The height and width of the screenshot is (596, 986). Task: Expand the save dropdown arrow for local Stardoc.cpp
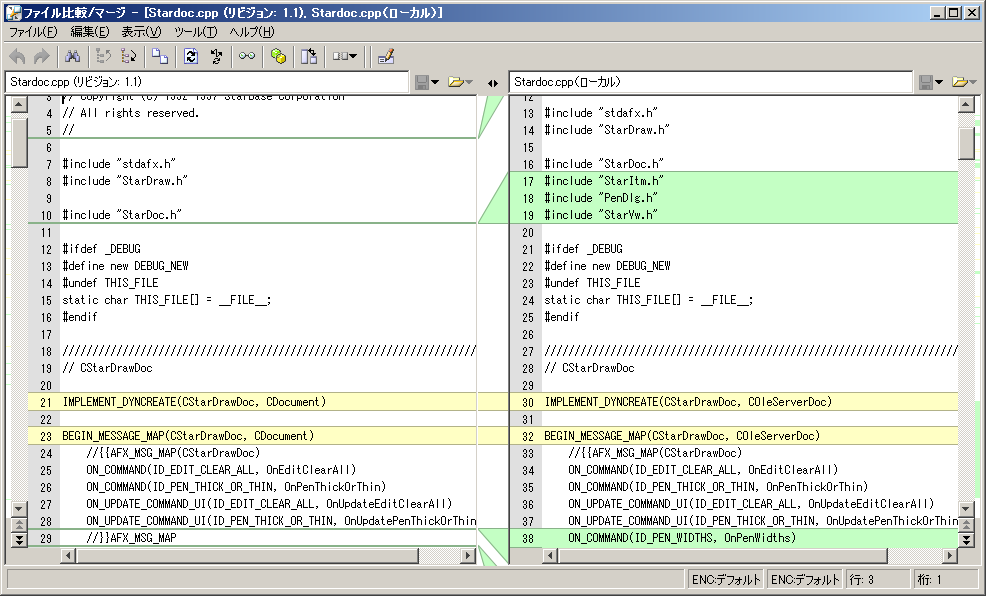(939, 82)
